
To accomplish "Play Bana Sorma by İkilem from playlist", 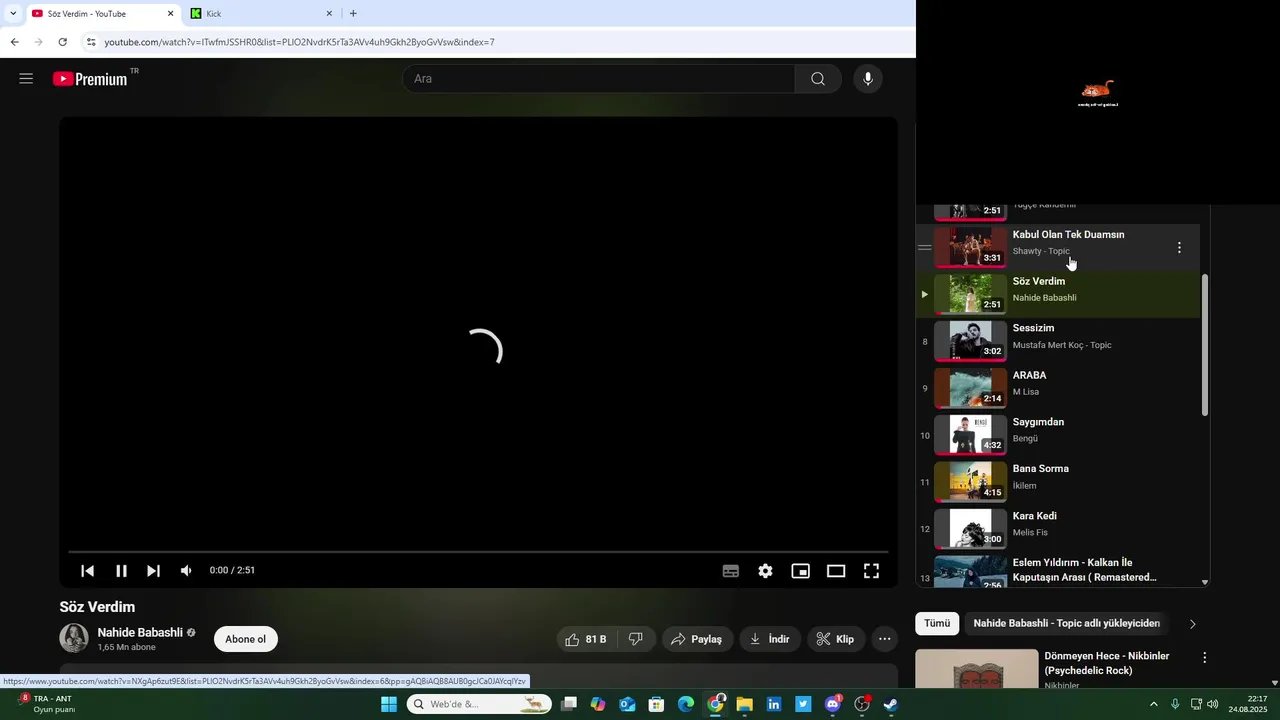I will point(1058,481).
